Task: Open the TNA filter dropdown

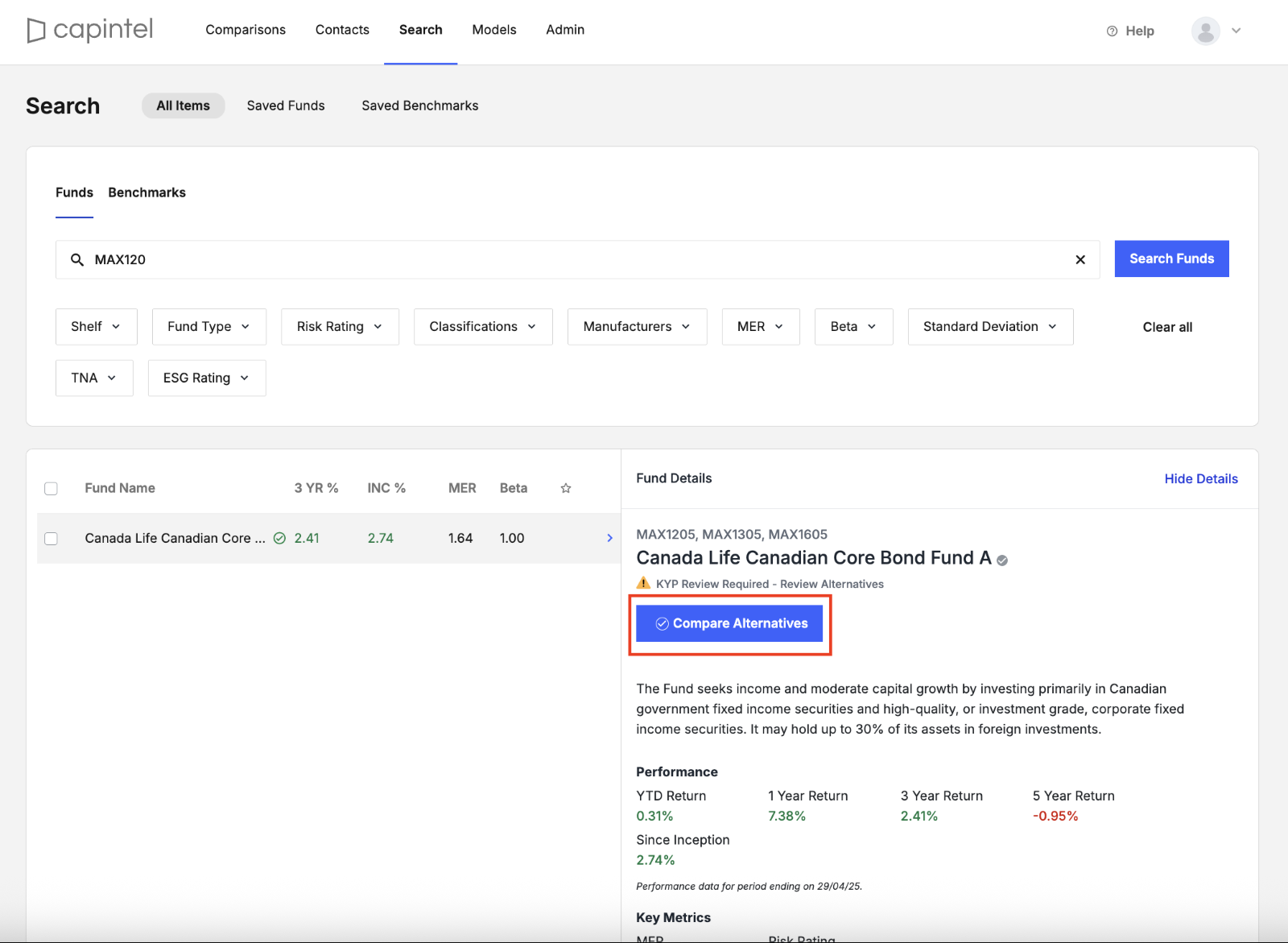Action: click(x=94, y=378)
